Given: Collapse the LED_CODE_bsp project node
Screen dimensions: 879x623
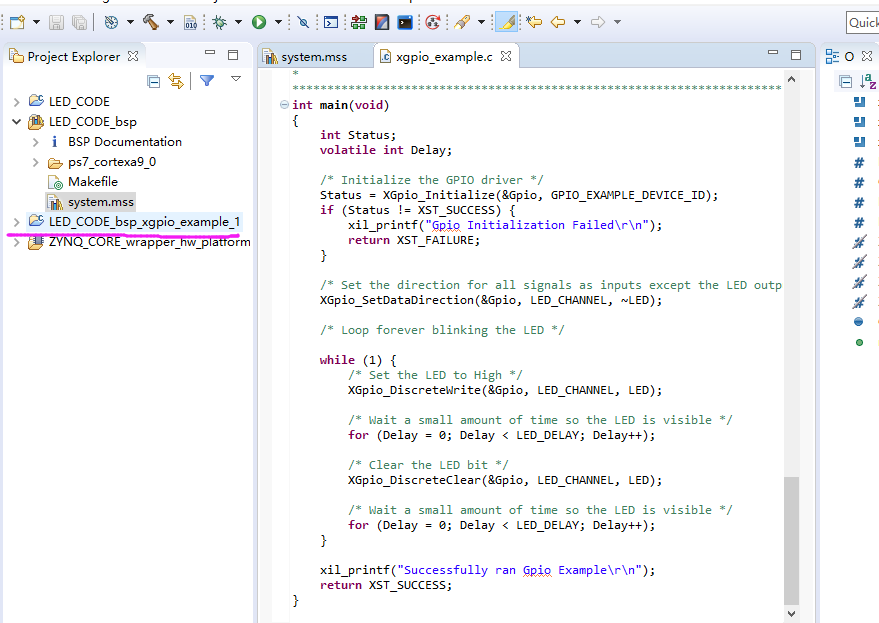Looking at the screenshot, I should coord(16,122).
